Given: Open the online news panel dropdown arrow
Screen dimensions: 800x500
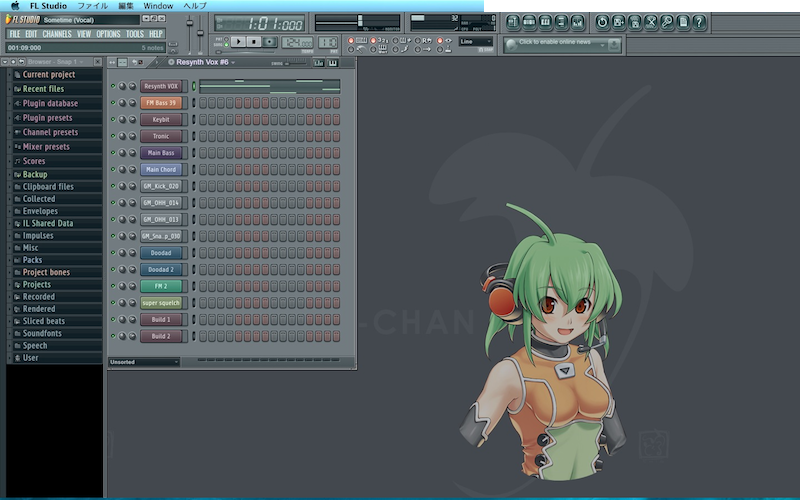Looking at the screenshot, I should tap(603, 45).
